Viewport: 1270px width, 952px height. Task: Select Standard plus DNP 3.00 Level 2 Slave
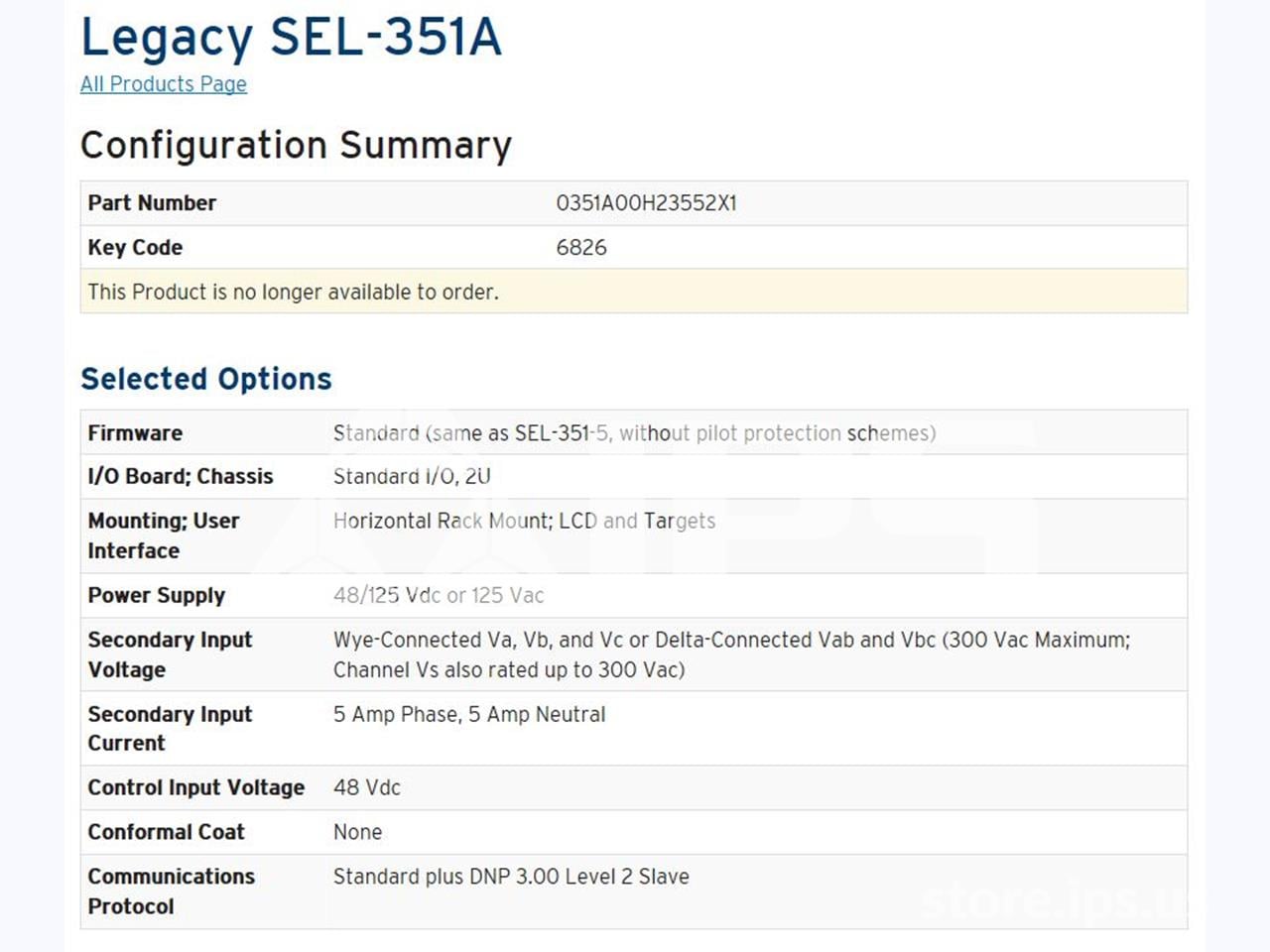tap(511, 878)
